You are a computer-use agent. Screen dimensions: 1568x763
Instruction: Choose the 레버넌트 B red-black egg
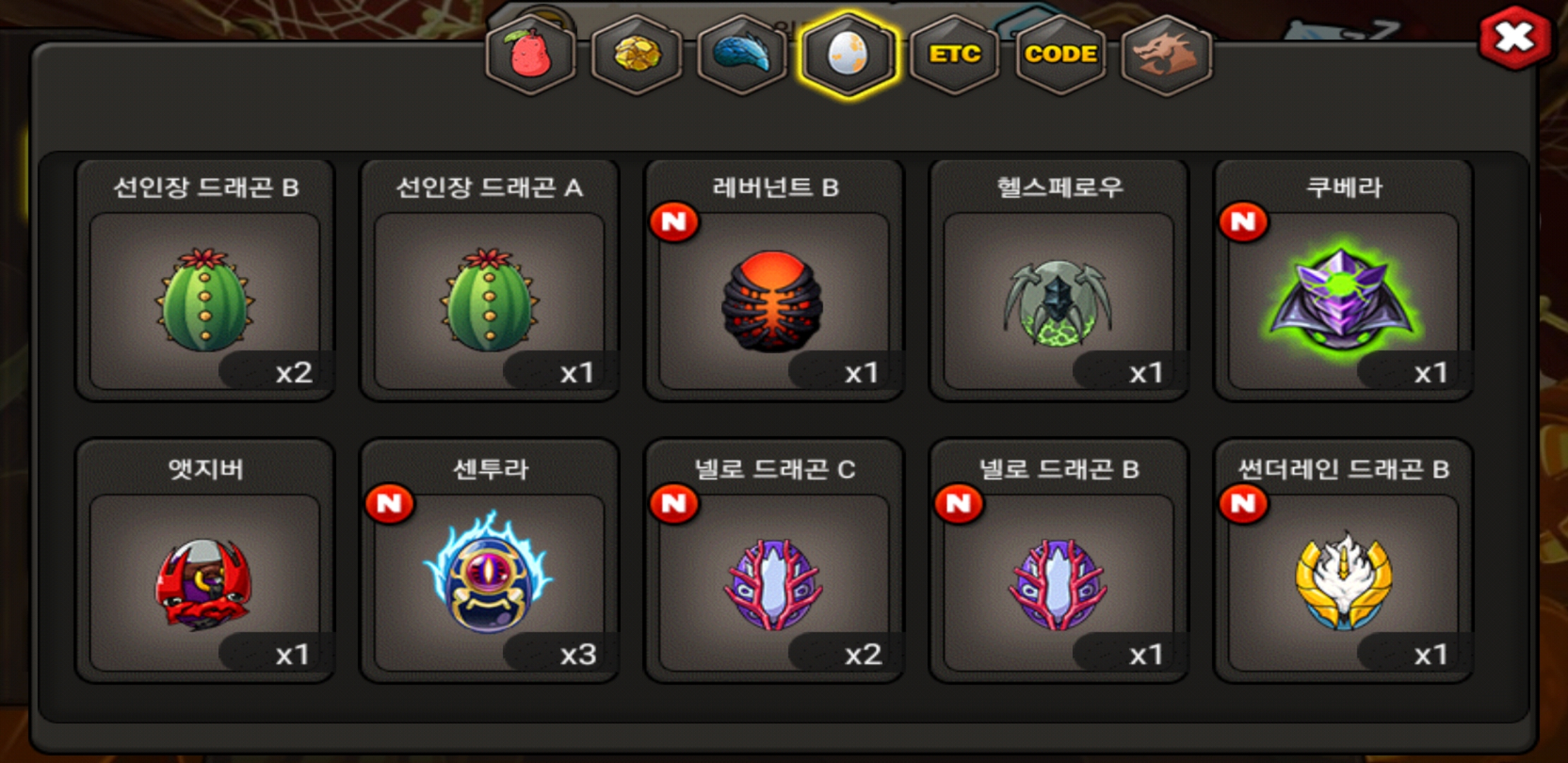point(774,280)
